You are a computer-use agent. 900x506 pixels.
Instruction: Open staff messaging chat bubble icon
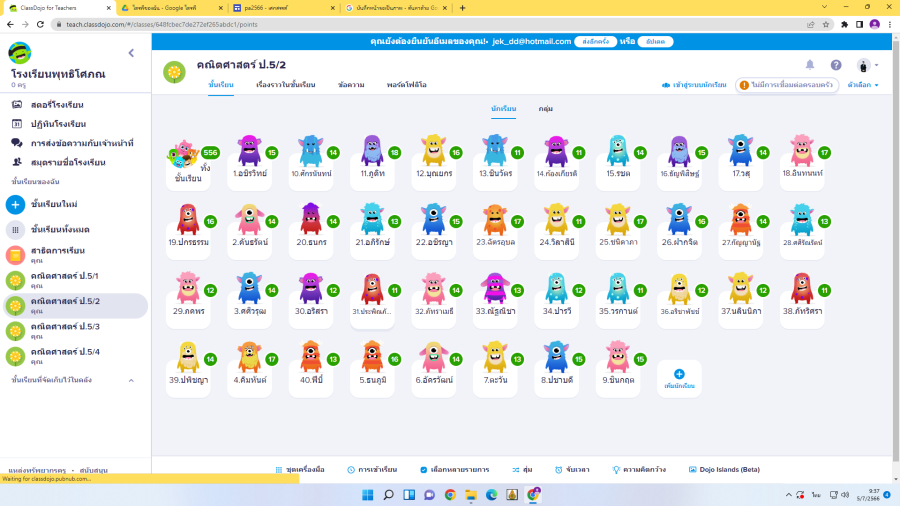(x=17, y=143)
